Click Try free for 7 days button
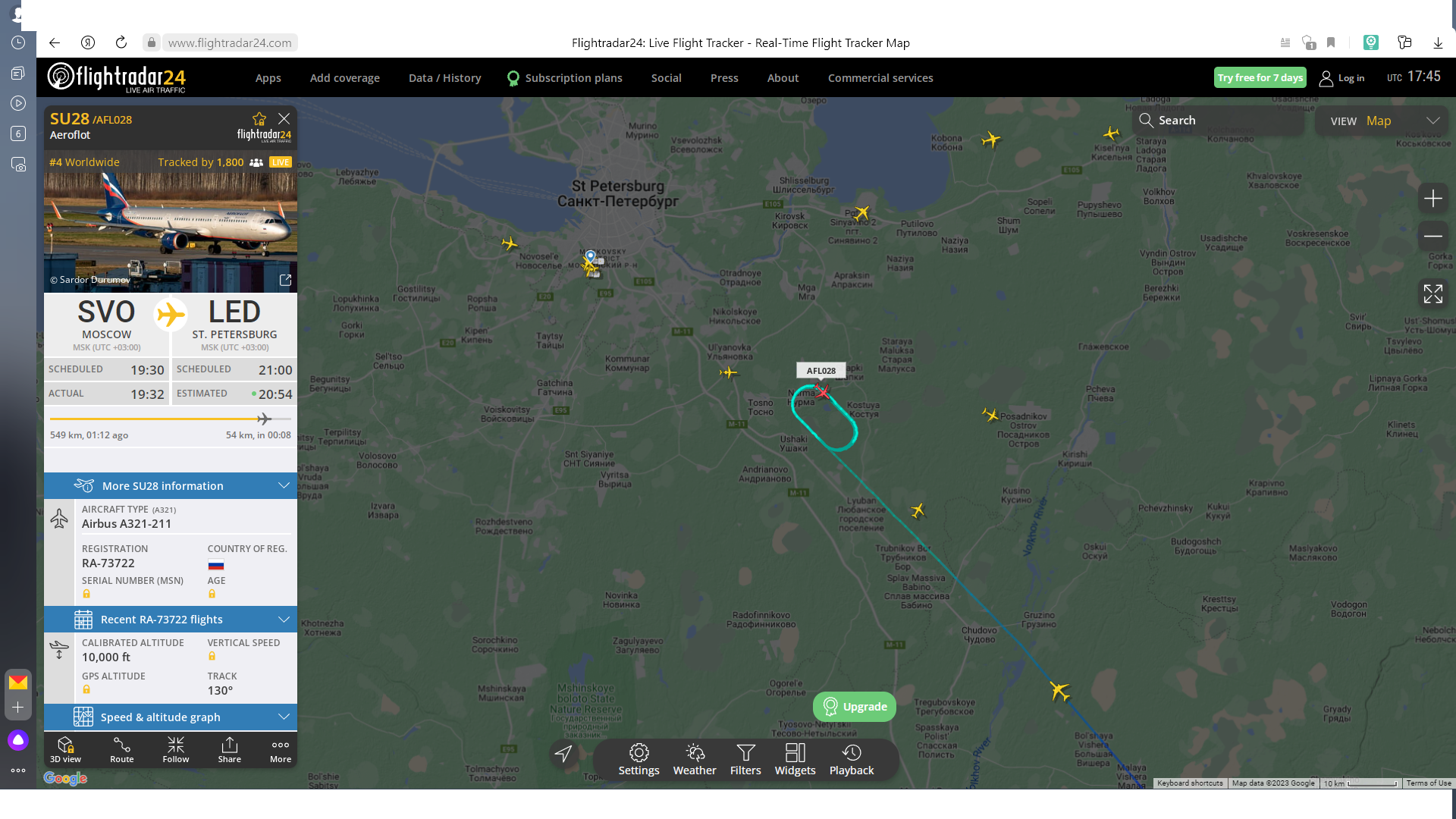1456x819 pixels. click(x=1260, y=77)
